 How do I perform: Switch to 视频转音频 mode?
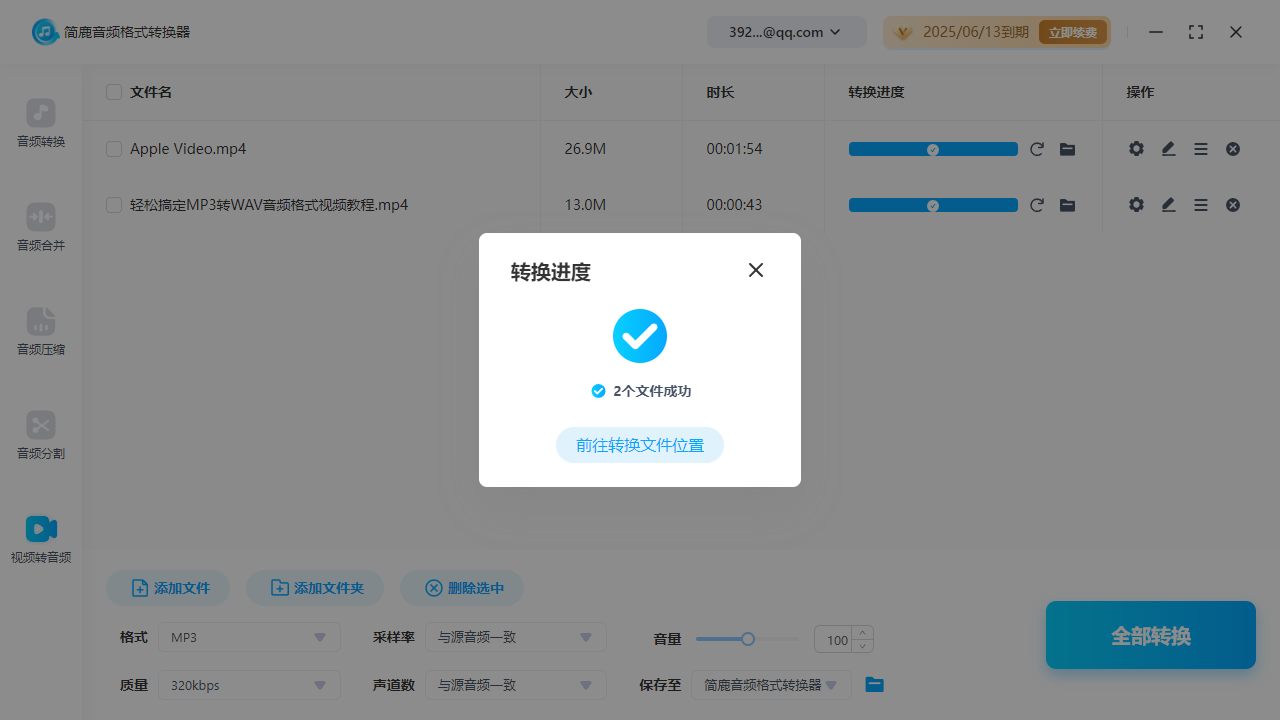pos(40,538)
